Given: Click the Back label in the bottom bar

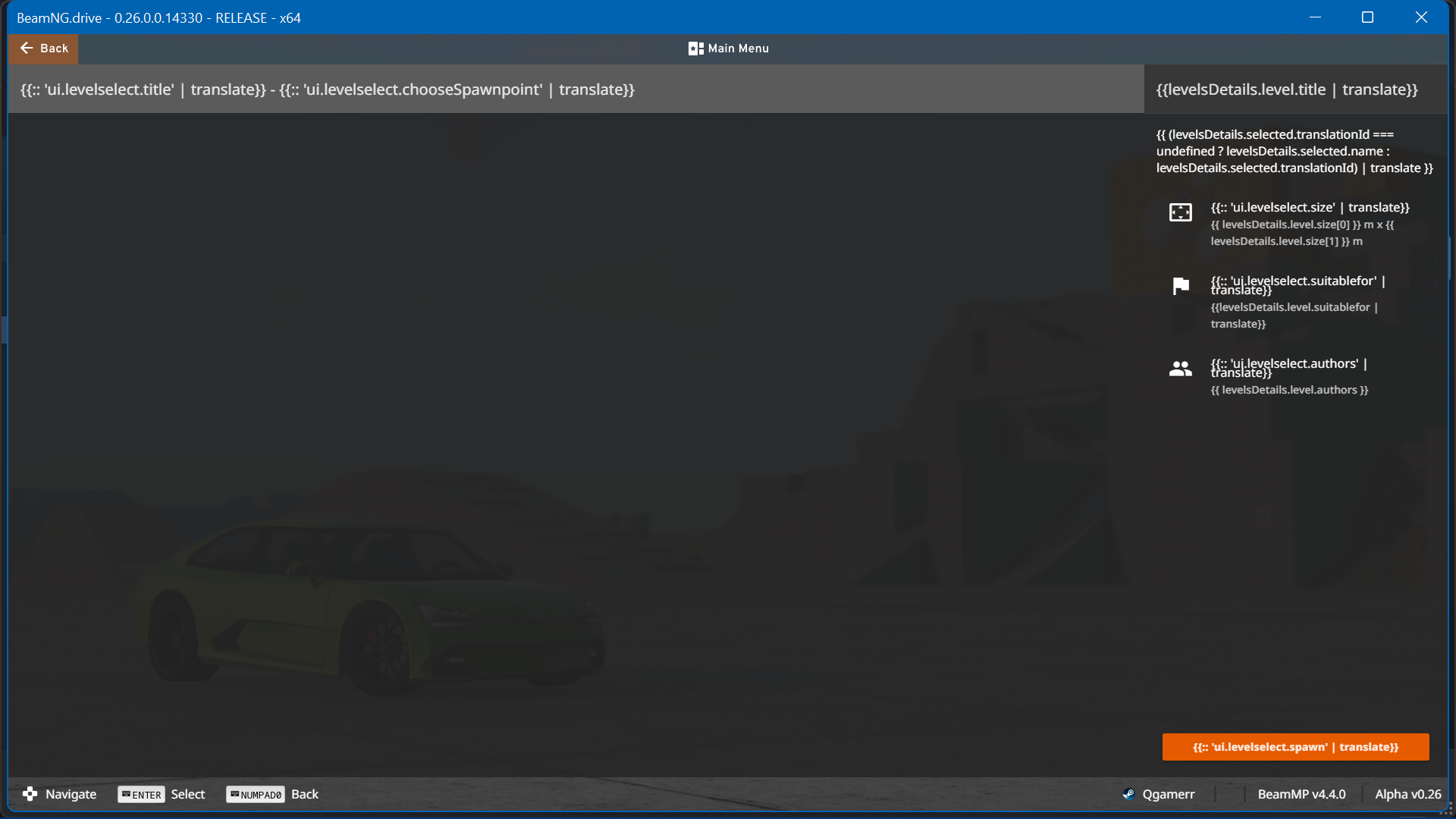Looking at the screenshot, I should pos(304,794).
